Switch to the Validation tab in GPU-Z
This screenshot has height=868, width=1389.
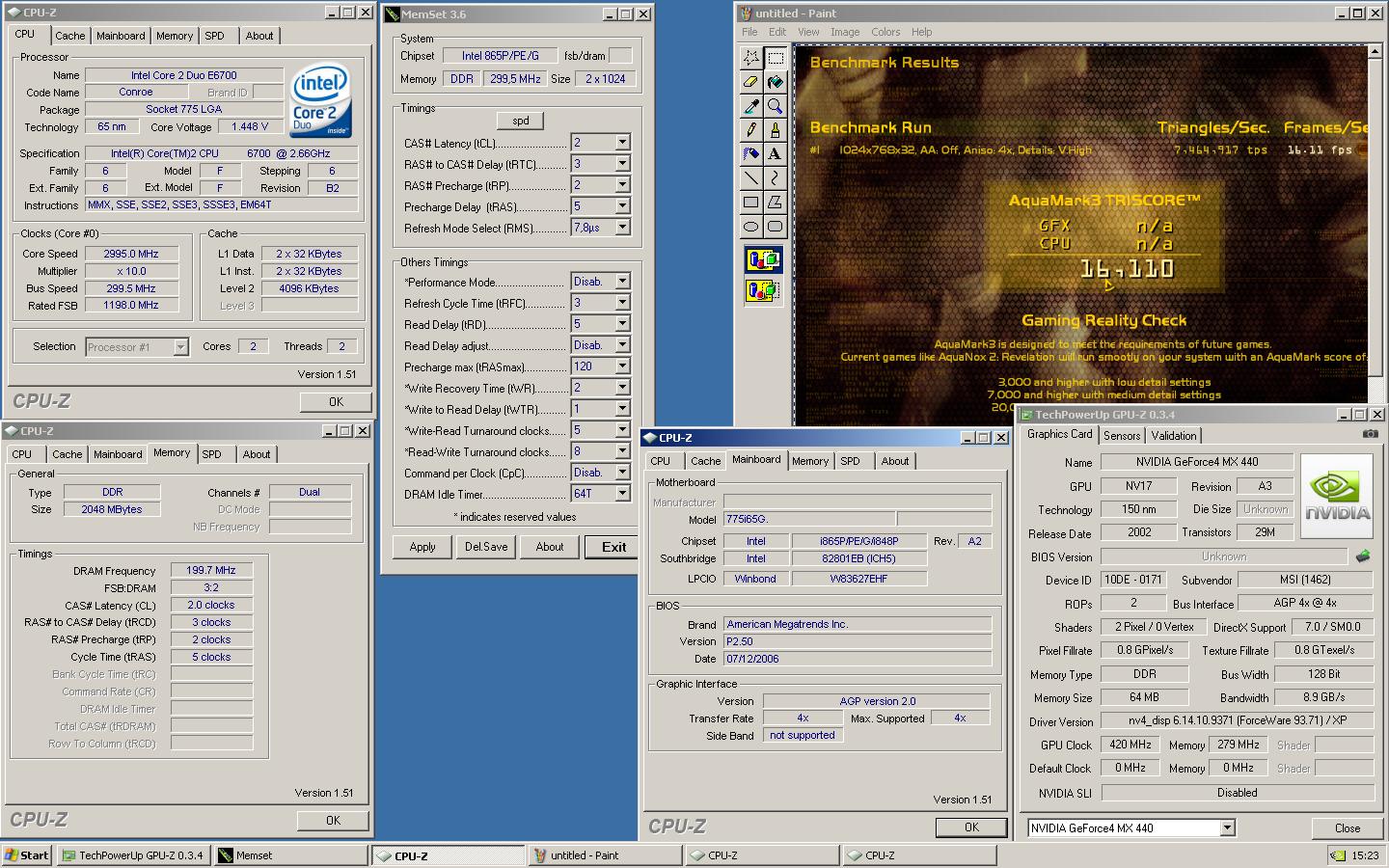1174,436
